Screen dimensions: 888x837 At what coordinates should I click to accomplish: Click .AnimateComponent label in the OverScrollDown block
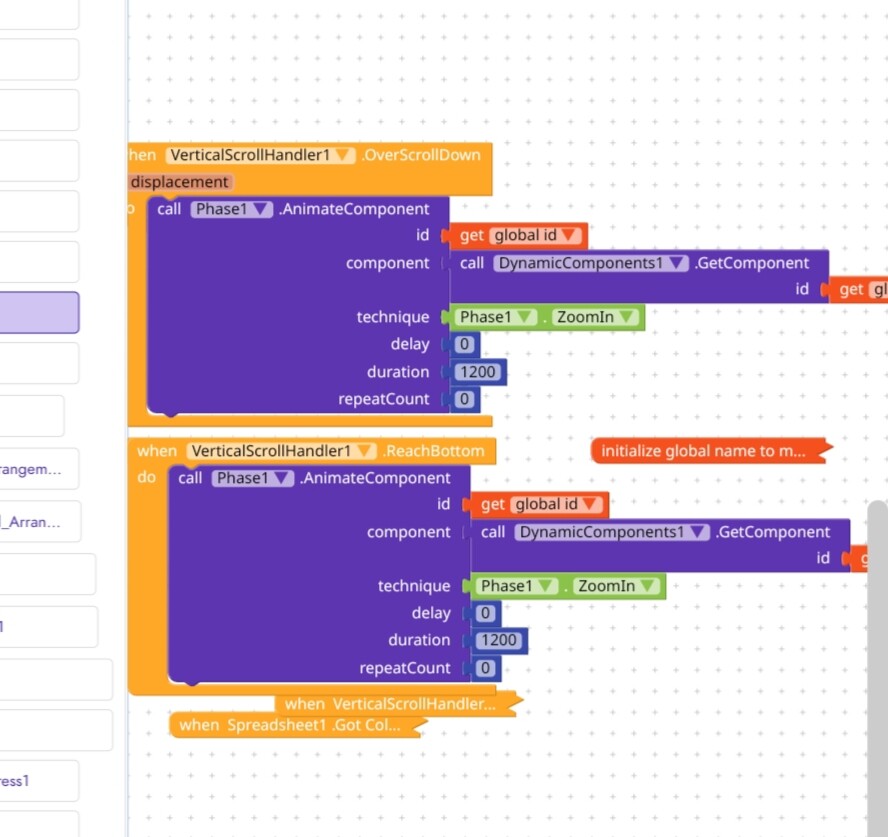pyautogui.click(x=354, y=209)
